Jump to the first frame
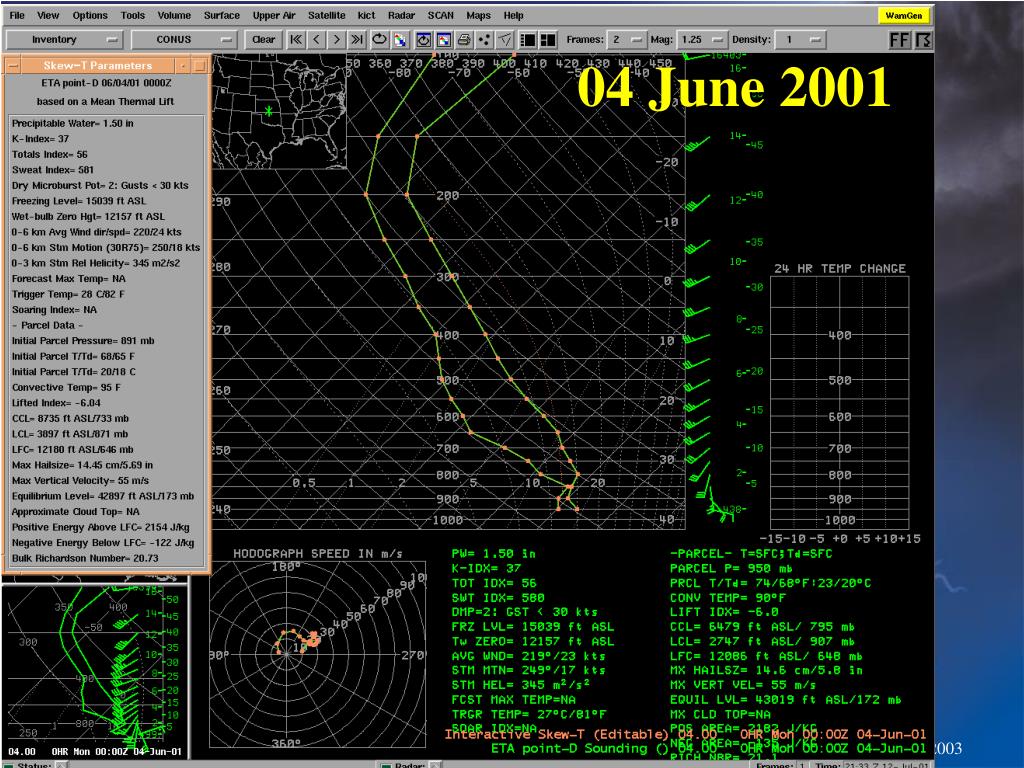Screen dimensions: 1024x768 [x=296, y=40]
